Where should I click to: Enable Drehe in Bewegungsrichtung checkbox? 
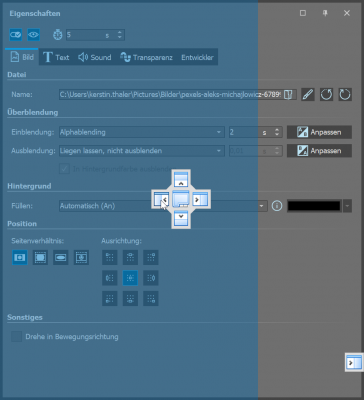[17, 337]
